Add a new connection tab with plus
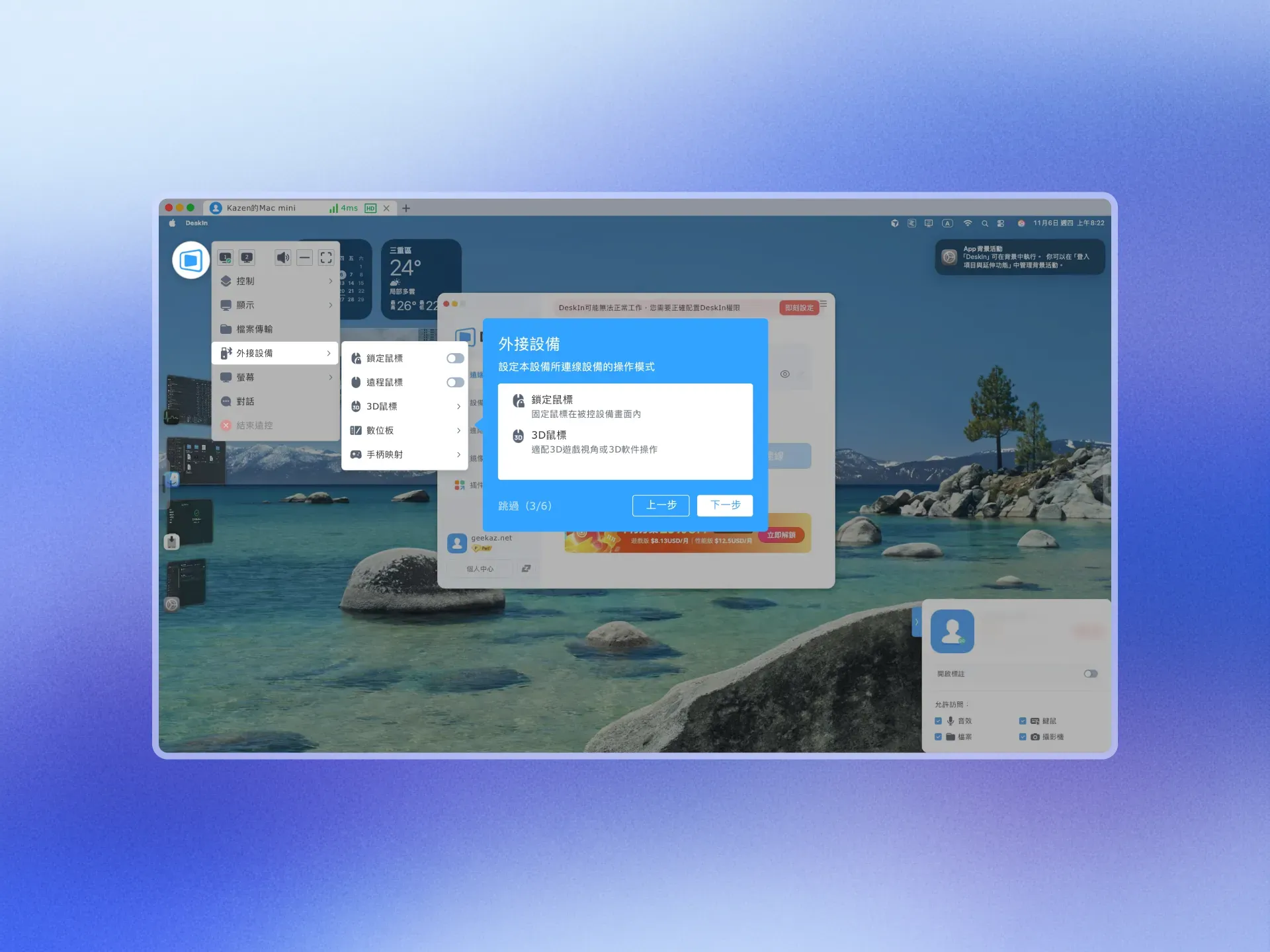Viewport: 1270px width, 952px height. pos(406,208)
